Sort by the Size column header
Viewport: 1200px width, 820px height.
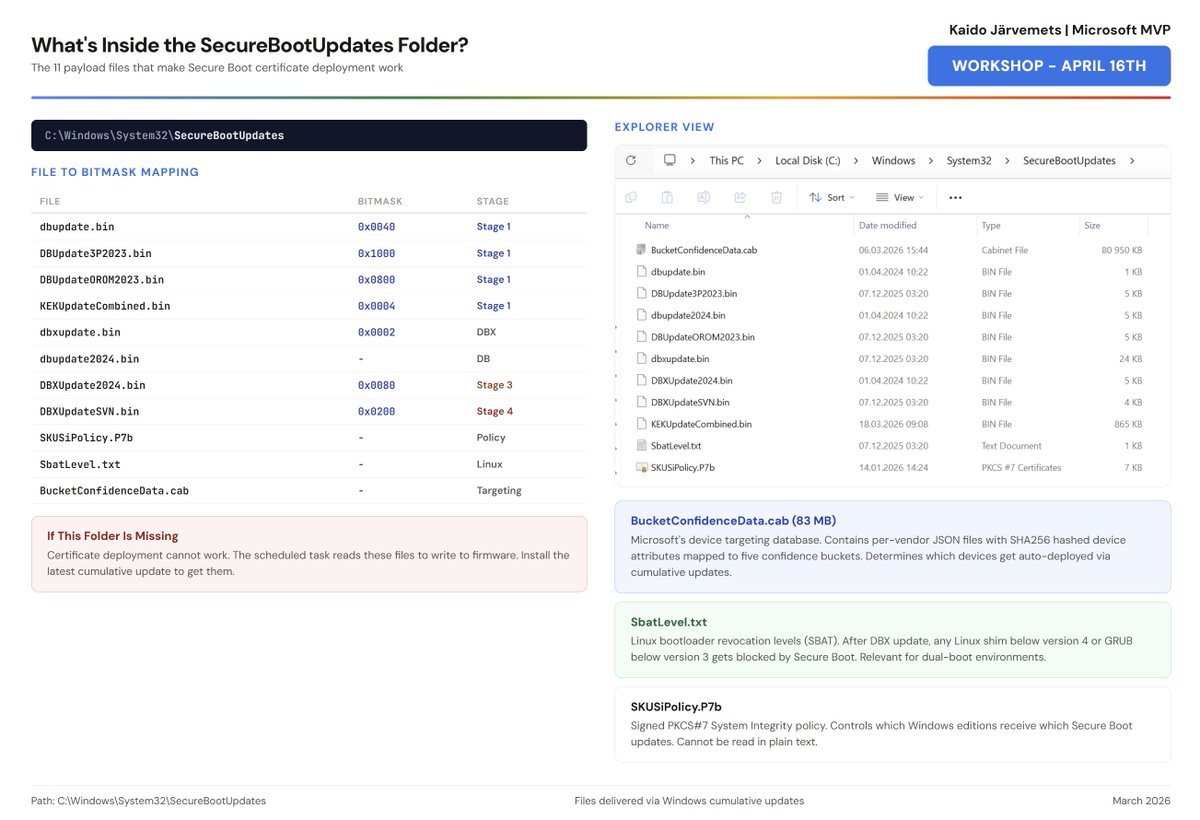click(x=1092, y=226)
